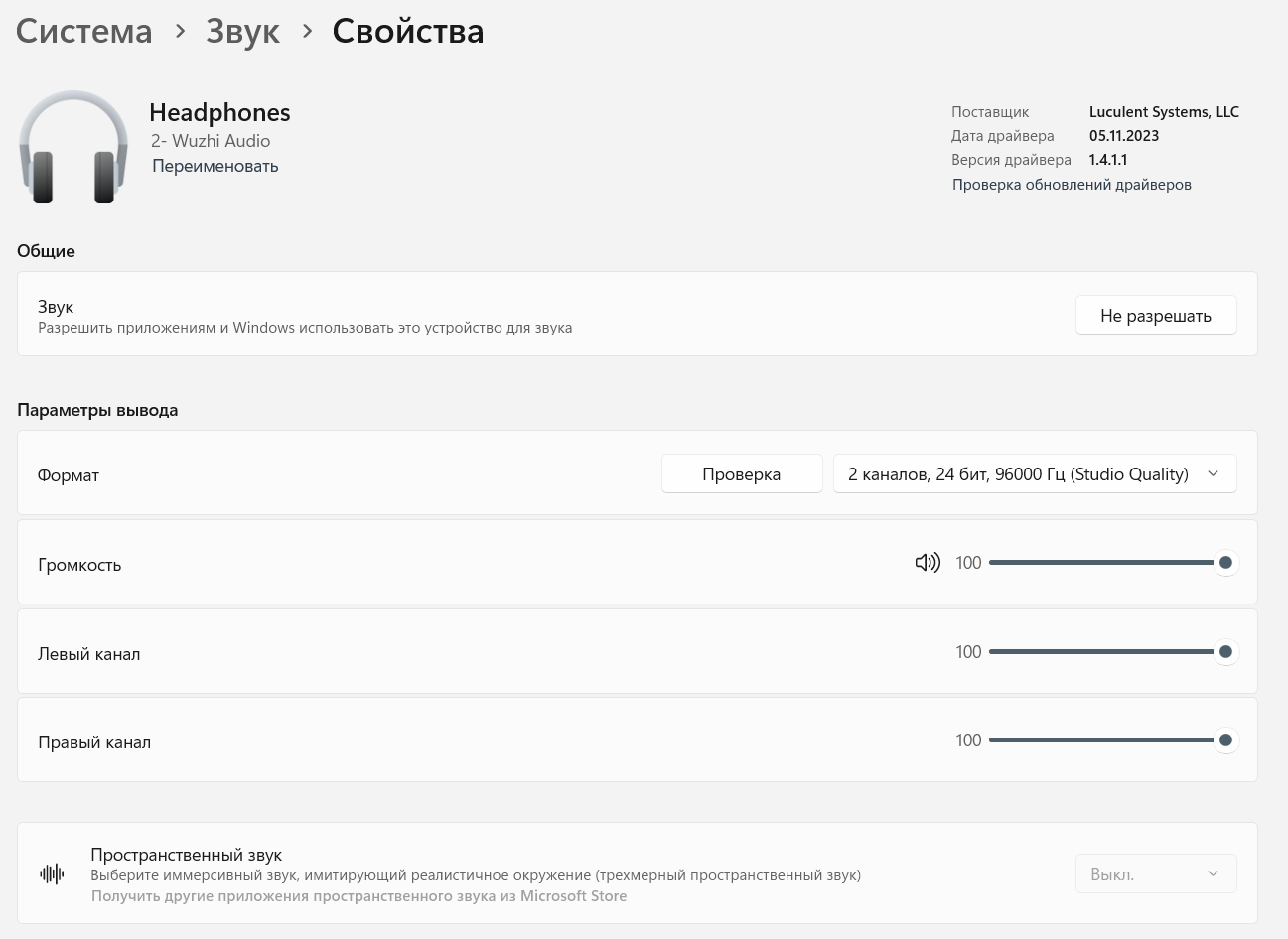
Task: Click the Проверка test button
Action: (x=741, y=474)
